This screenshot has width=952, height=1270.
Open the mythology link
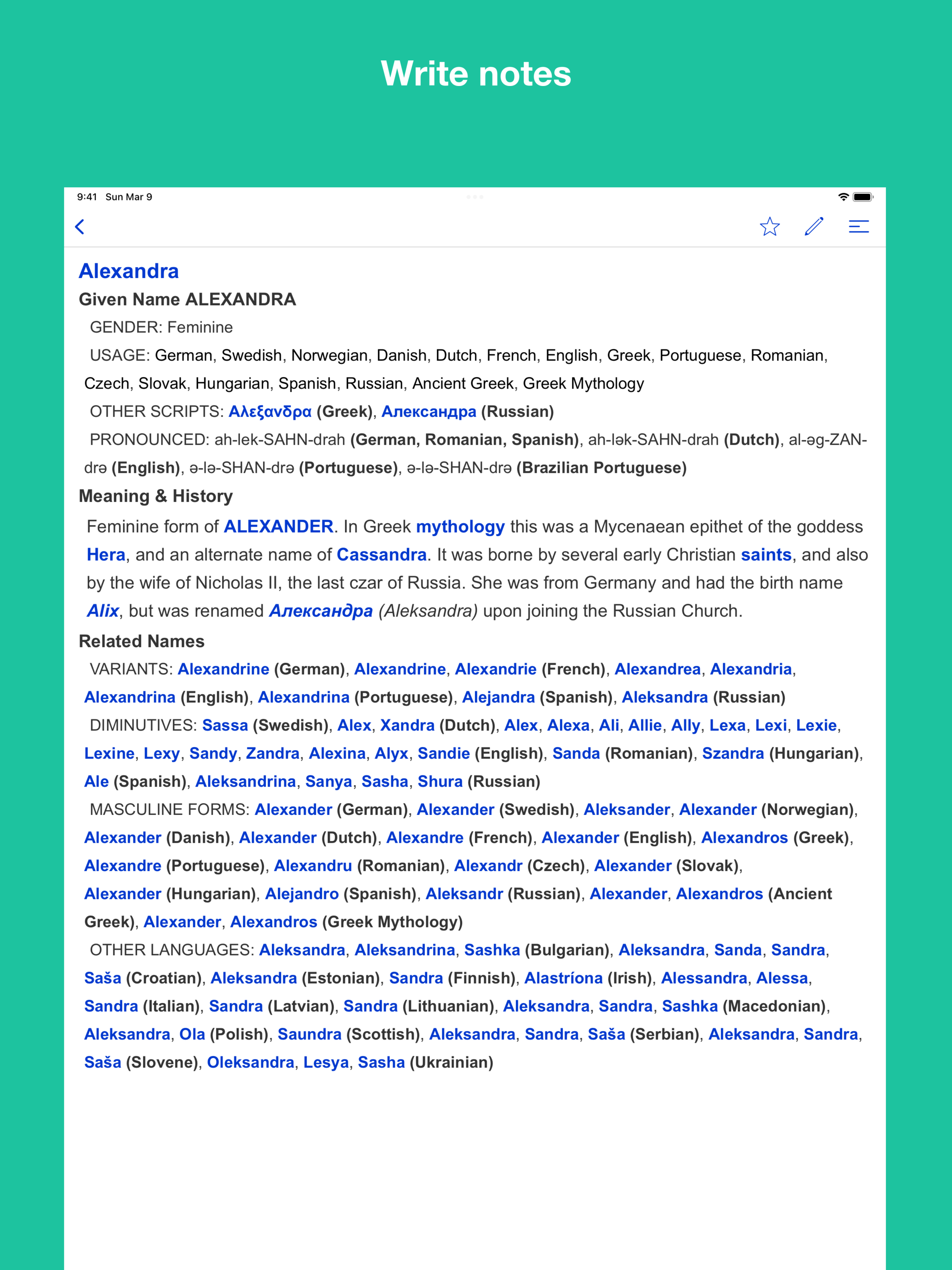coord(460,526)
